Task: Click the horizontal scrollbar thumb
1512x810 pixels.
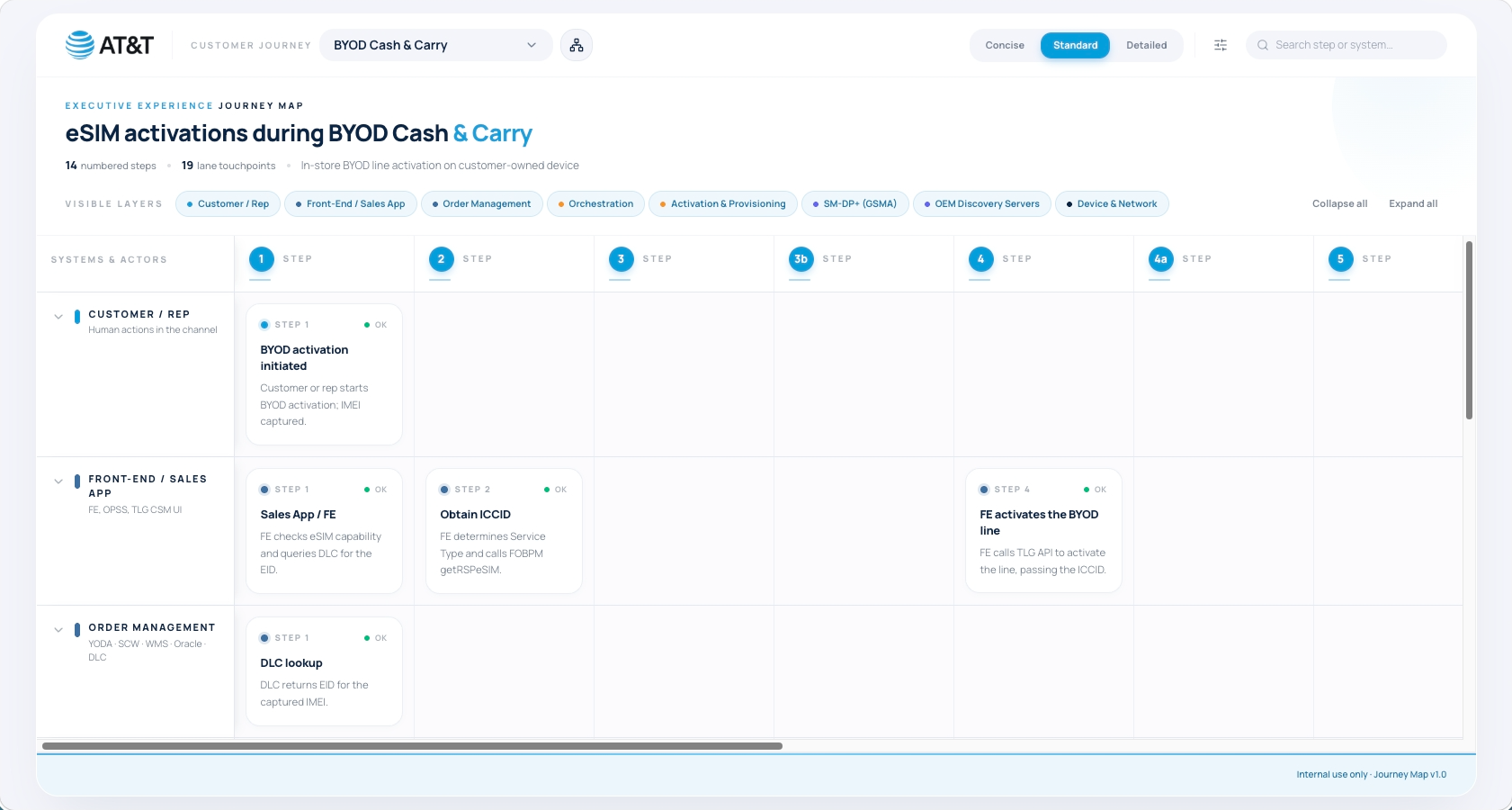Action: tap(412, 746)
